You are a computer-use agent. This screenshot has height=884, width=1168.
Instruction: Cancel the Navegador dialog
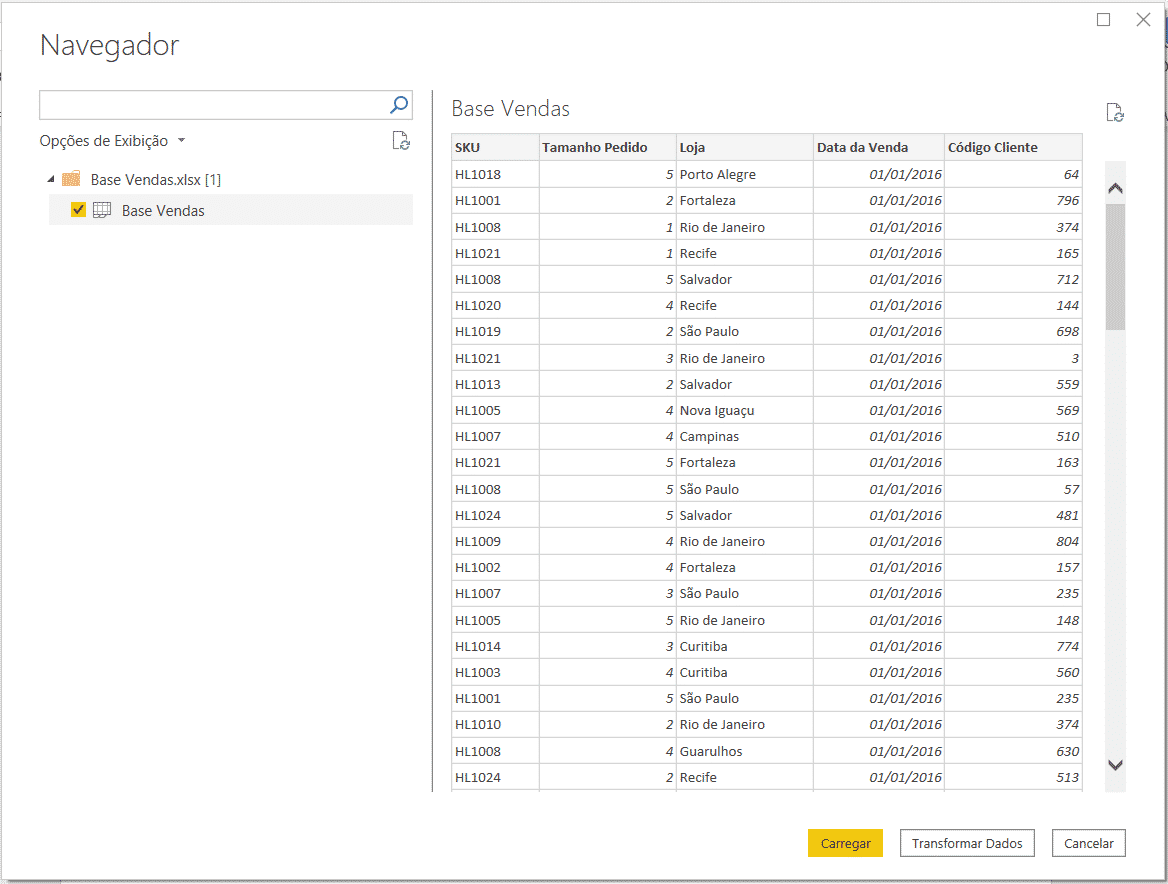click(1089, 843)
